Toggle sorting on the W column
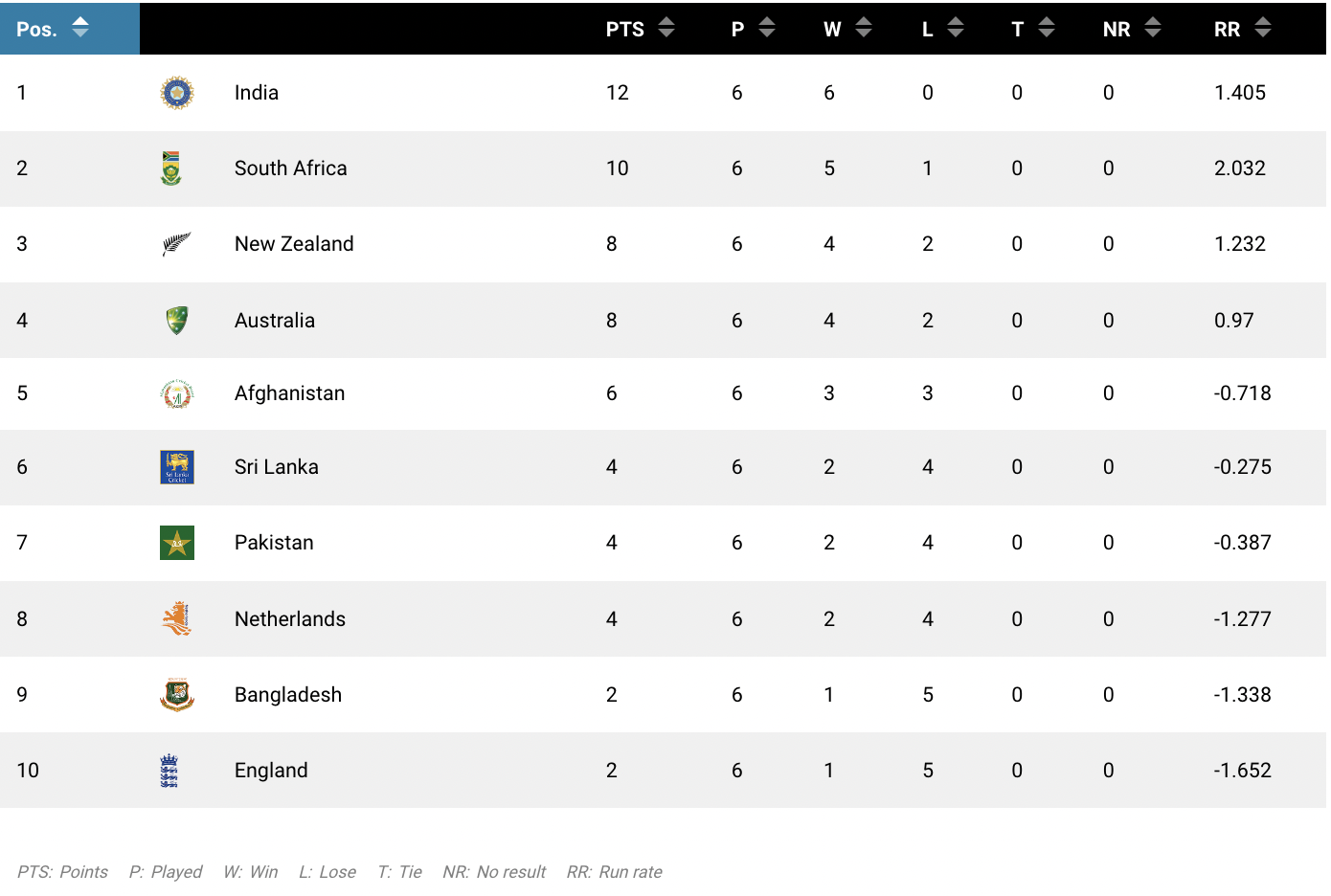The image size is (1331, 896). [x=863, y=29]
